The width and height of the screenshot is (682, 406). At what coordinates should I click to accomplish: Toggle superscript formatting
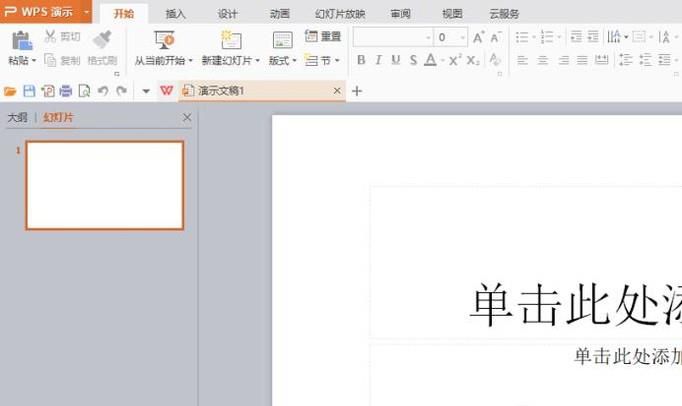pos(455,60)
